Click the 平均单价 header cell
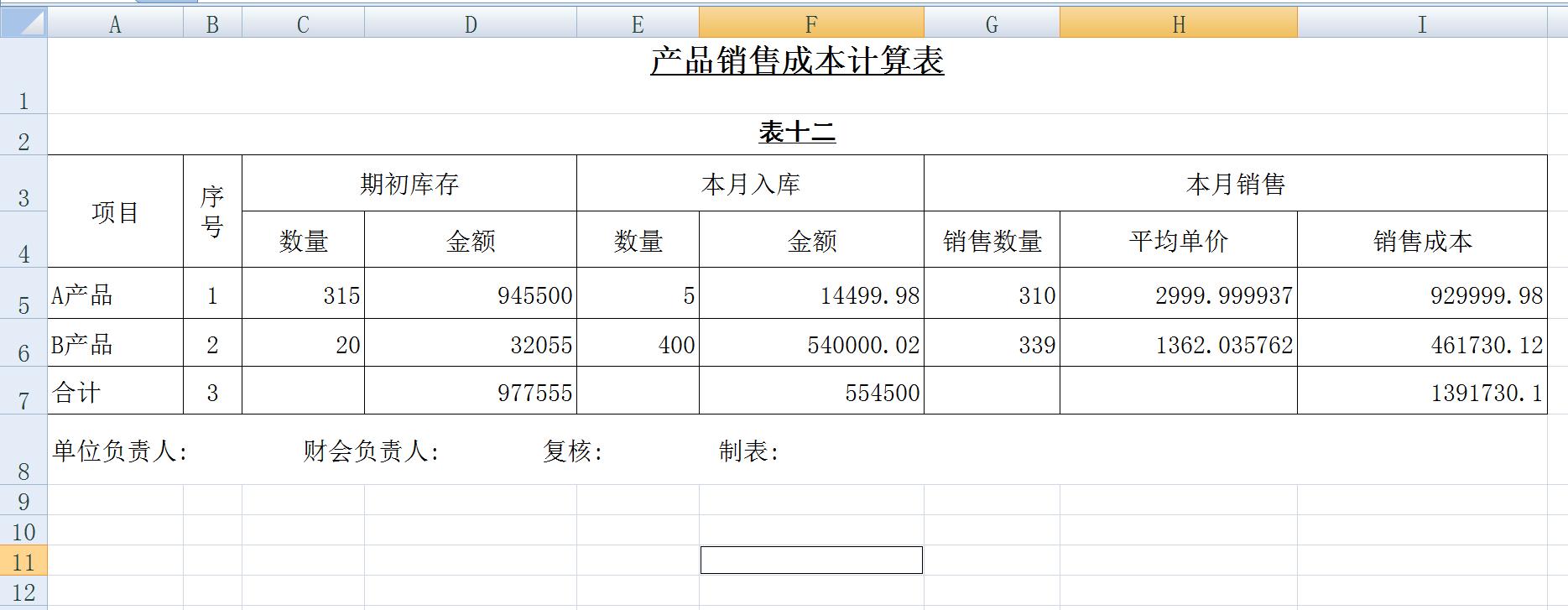This screenshot has height=610, width=1568. tap(1179, 240)
